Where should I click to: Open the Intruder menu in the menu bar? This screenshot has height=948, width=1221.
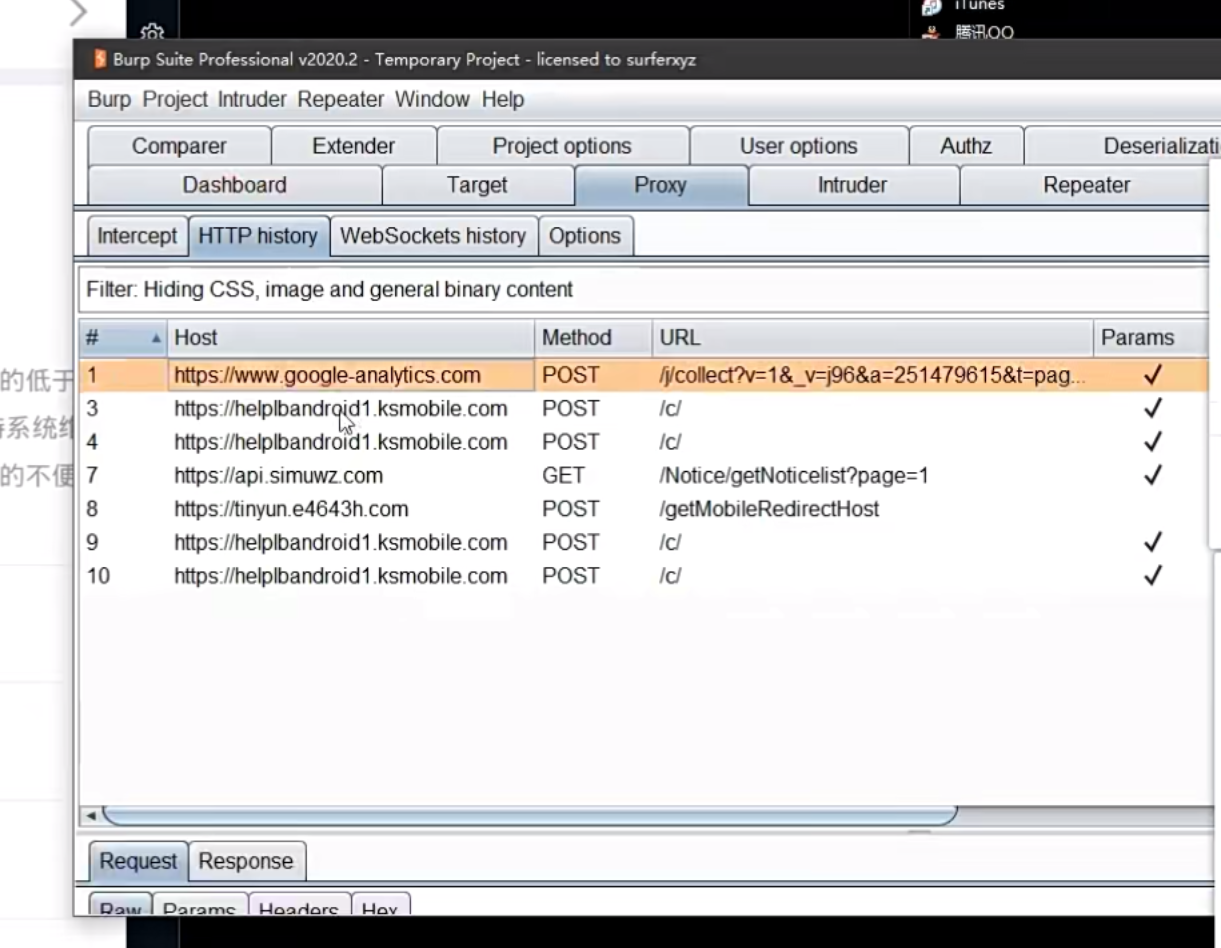(252, 99)
